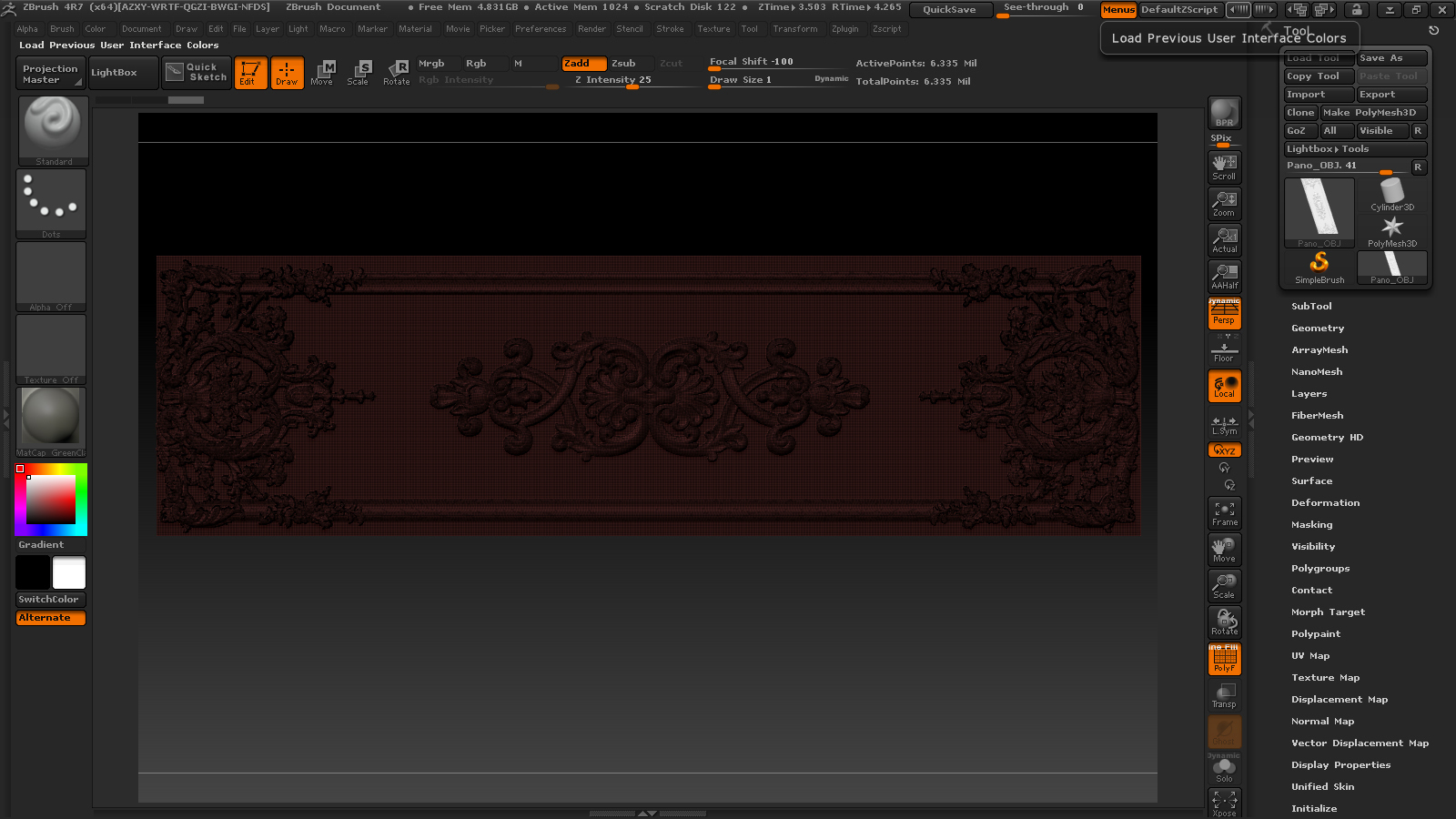Expand the Layers subpalette
Image resolution: width=1456 pixels, height=819 pixels.
tap(1309, 394)
